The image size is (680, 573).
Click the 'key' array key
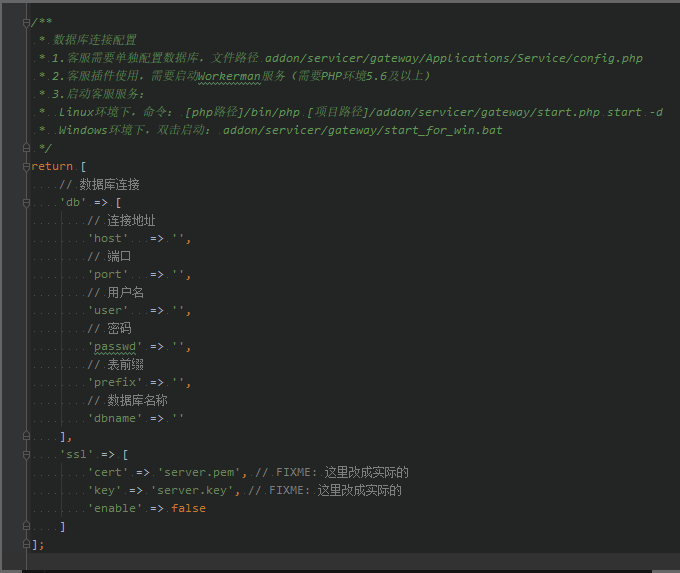pos(105,490)
